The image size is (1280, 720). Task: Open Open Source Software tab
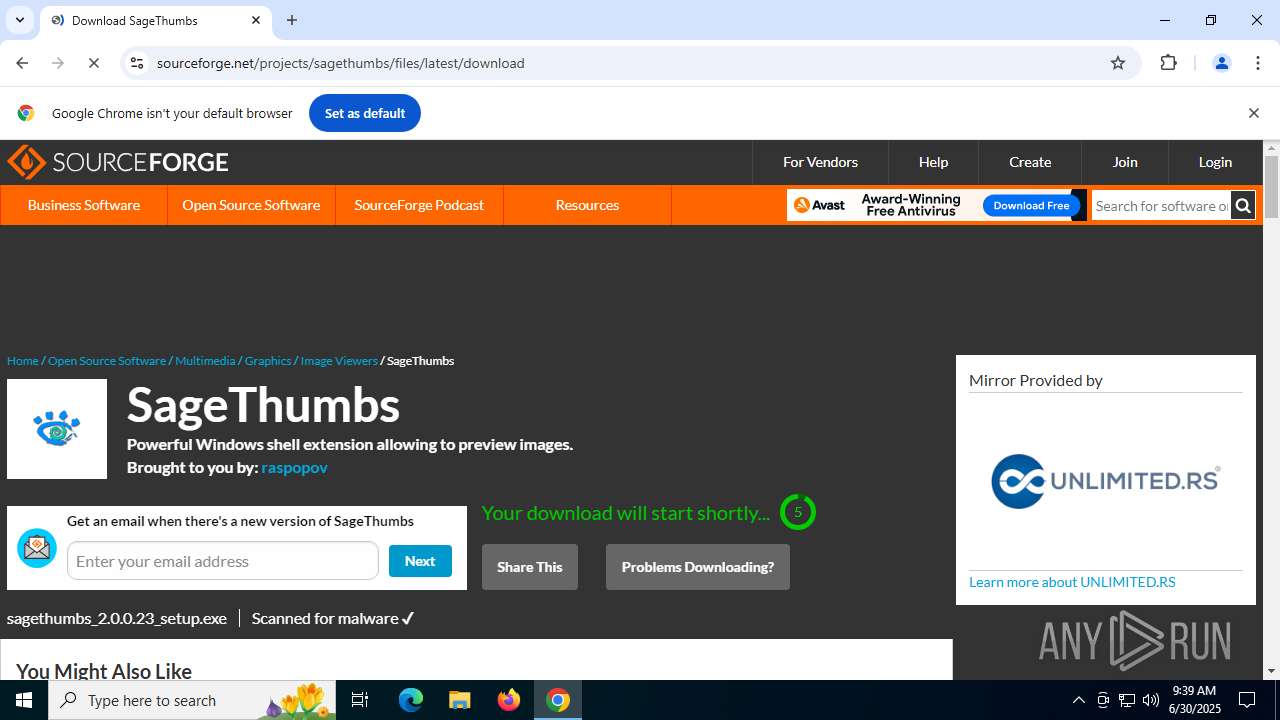coord(251,205)
